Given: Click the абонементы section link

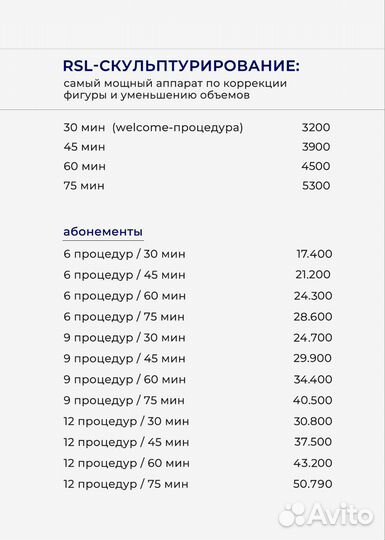Looking at the screenshot, I should [103, 231].
